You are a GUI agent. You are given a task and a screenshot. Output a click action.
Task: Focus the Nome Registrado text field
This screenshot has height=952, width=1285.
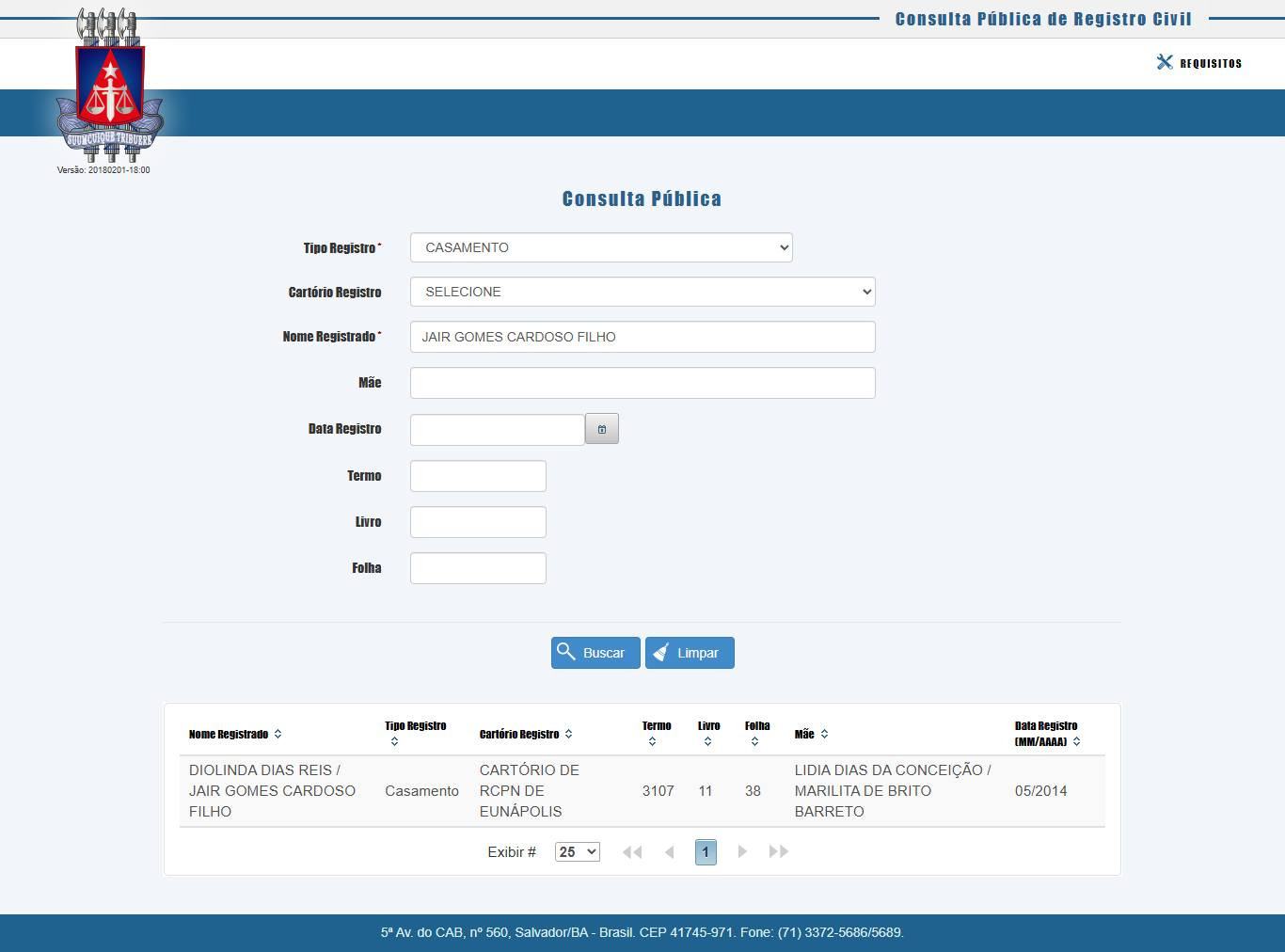coord(642,337)
